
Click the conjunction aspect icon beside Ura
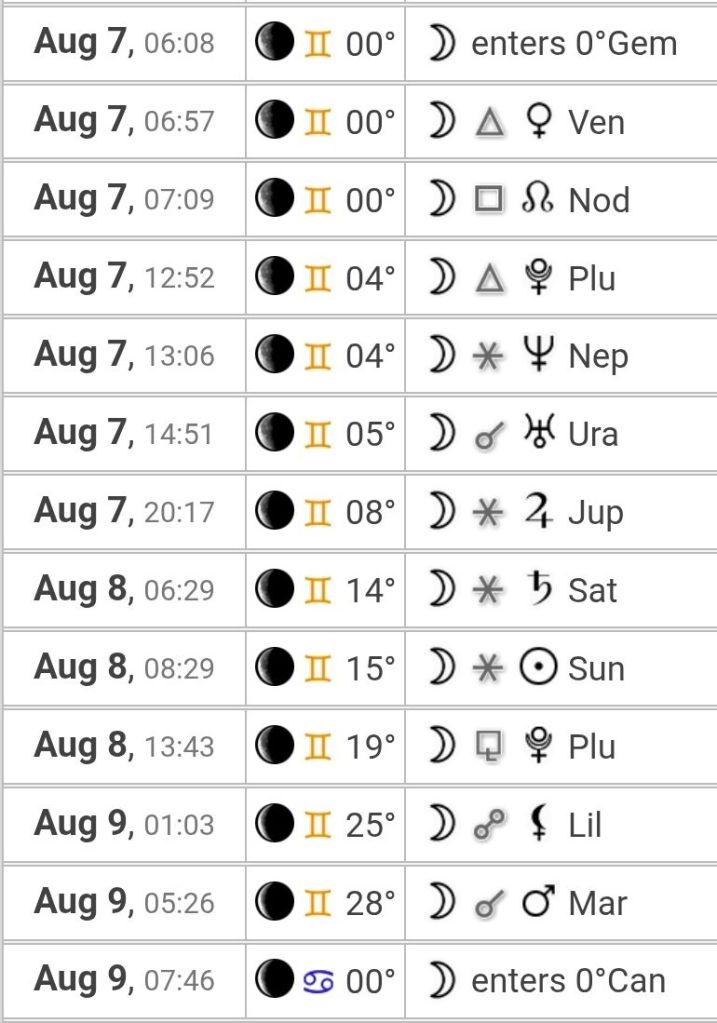[489, 435]
